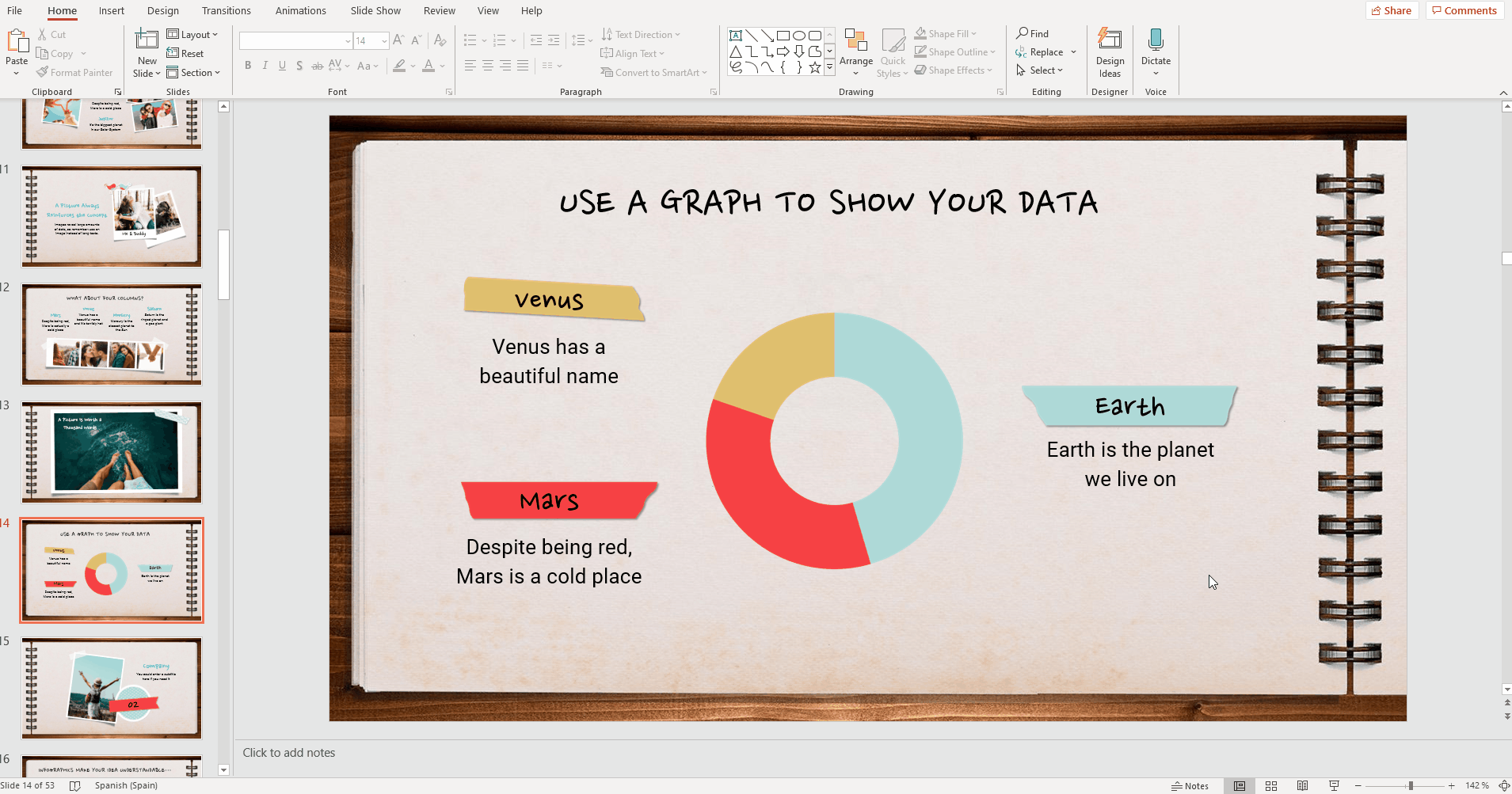Image resolution: width=1512 pixels, height=794 pixels.
Task: Click the Share button
Action: click(x=1391, y=10)
